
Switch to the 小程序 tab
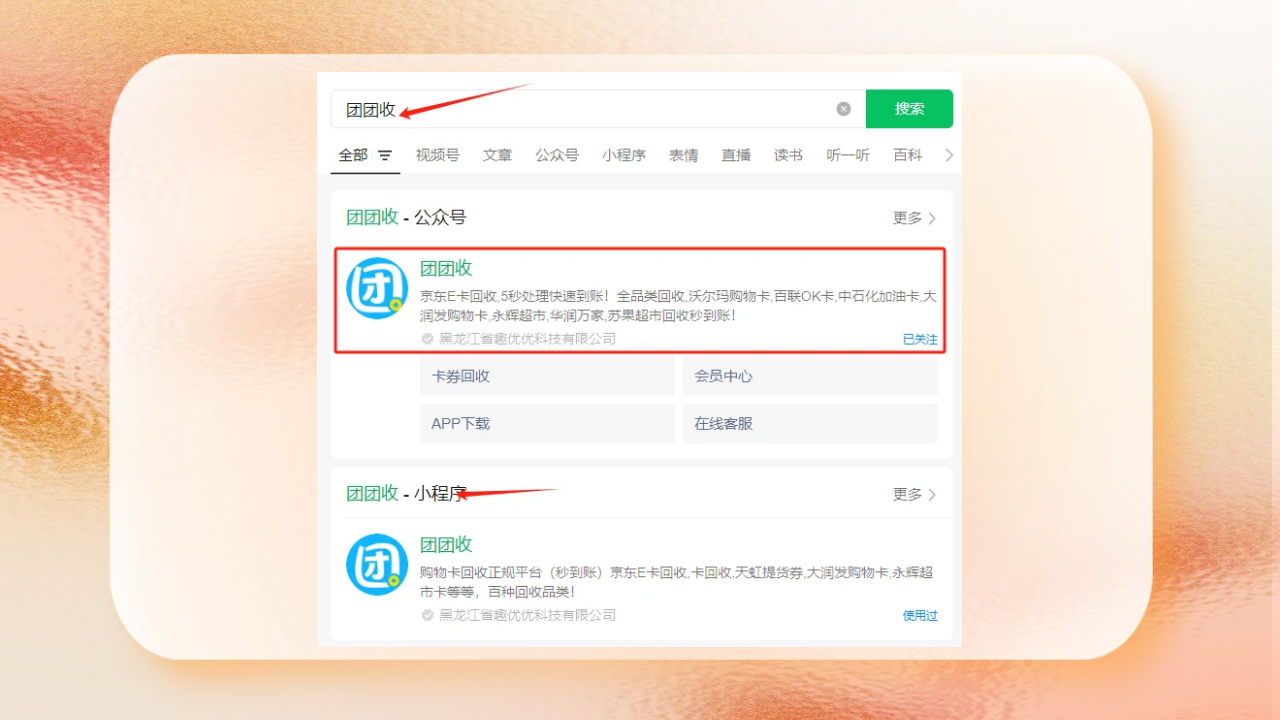click(624, 155)
